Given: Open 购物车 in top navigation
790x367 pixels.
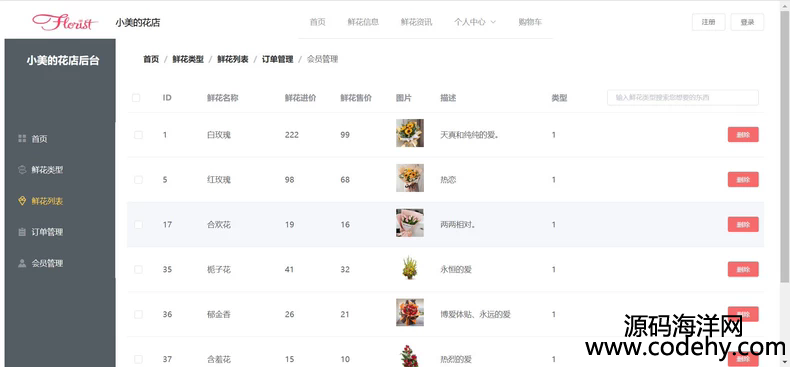Looking at the screenshot, I should click(530, 22).
